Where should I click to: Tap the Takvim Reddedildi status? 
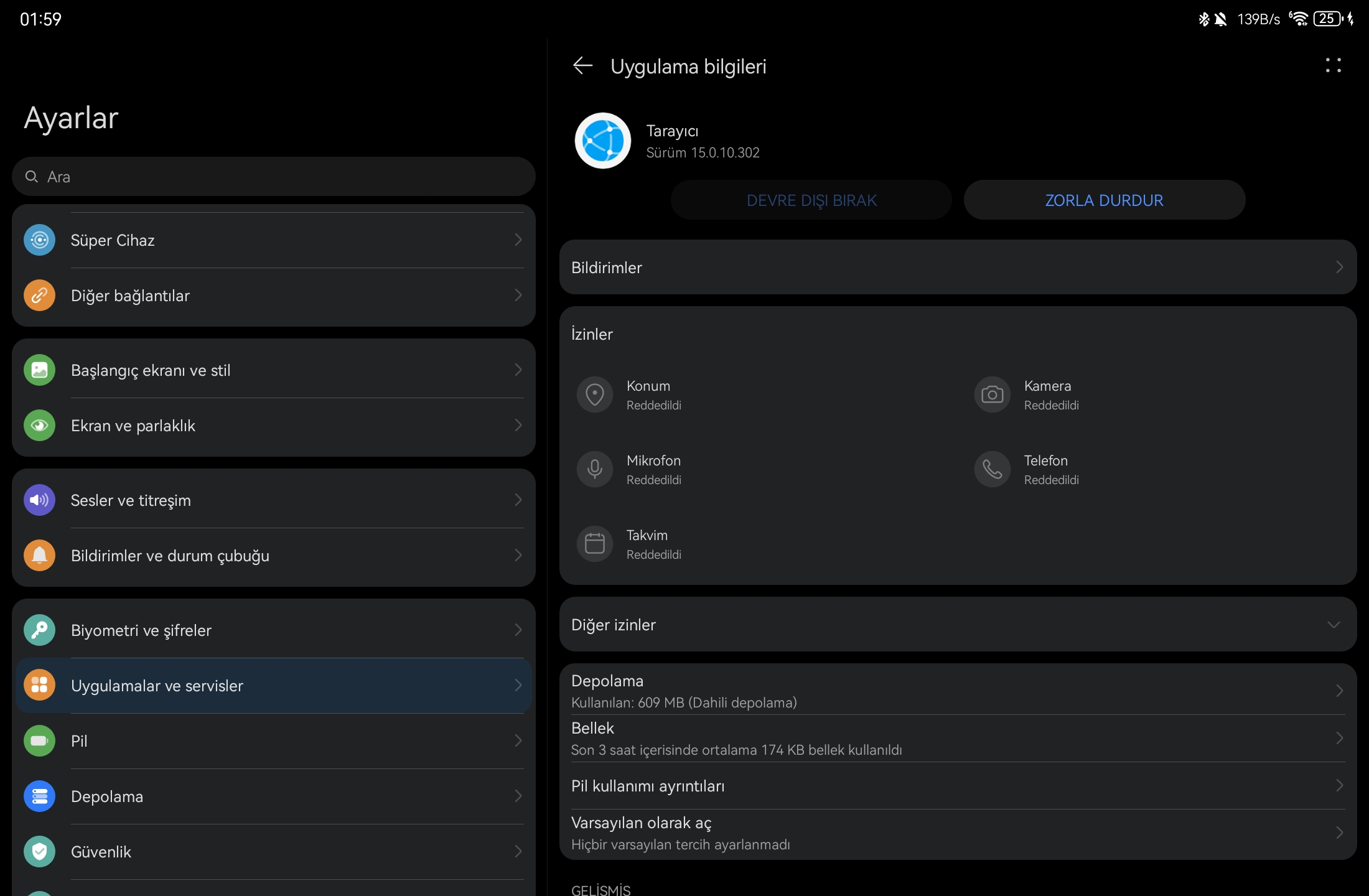tap(654, 555)
